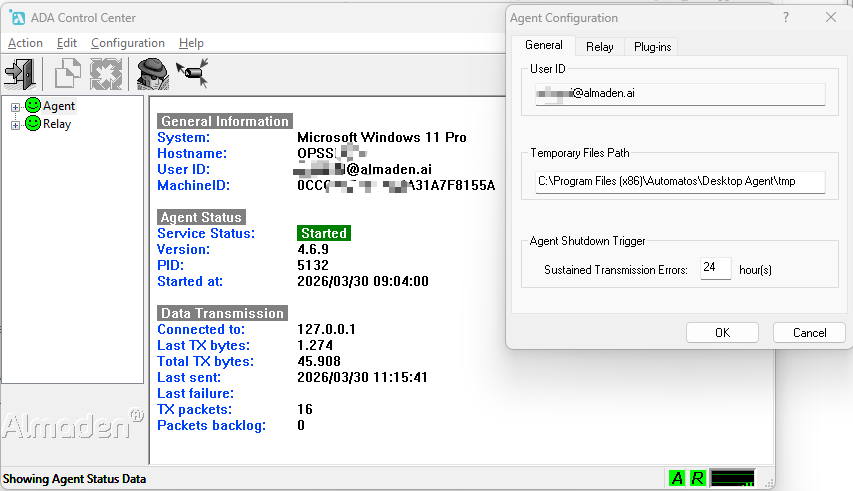Click the help question mark in dialog title
The image size is (853, 491).
tap(785, 17)
